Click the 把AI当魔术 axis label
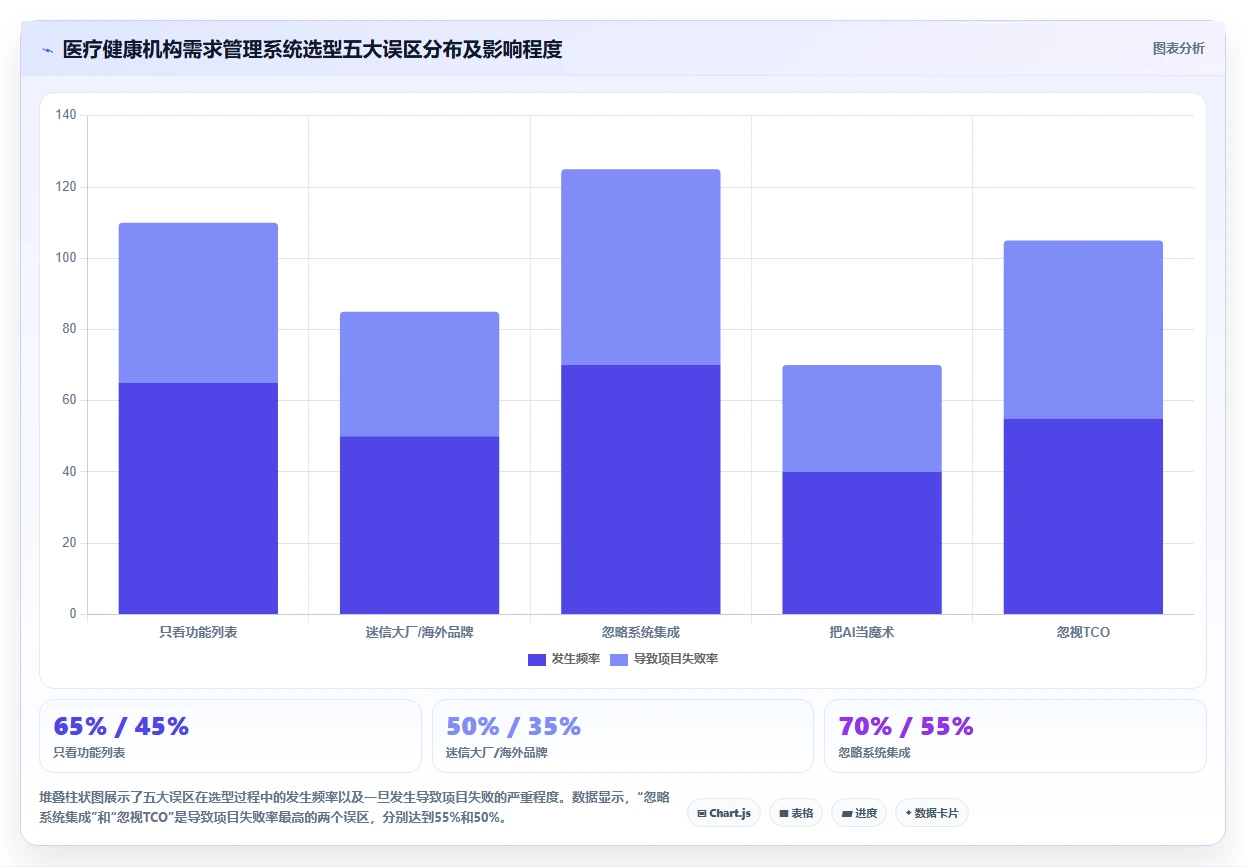Screen dimensions: 1246x867 pos(862,632)
